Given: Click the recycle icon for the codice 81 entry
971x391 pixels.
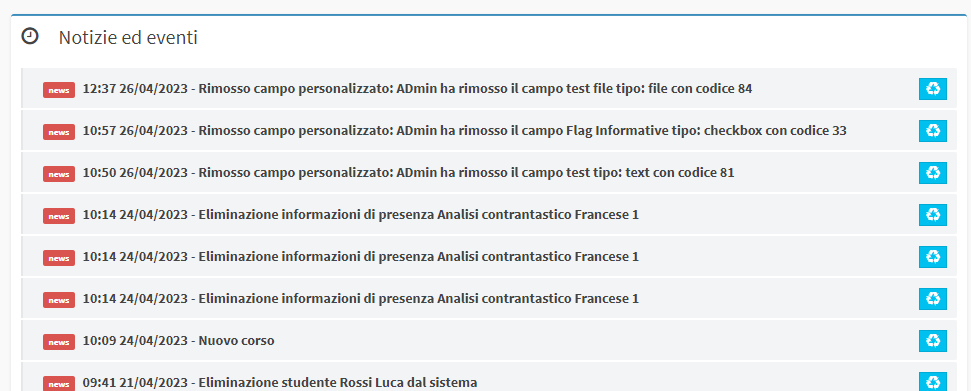Looking at the screenshot, I should (x=933, y=173).
